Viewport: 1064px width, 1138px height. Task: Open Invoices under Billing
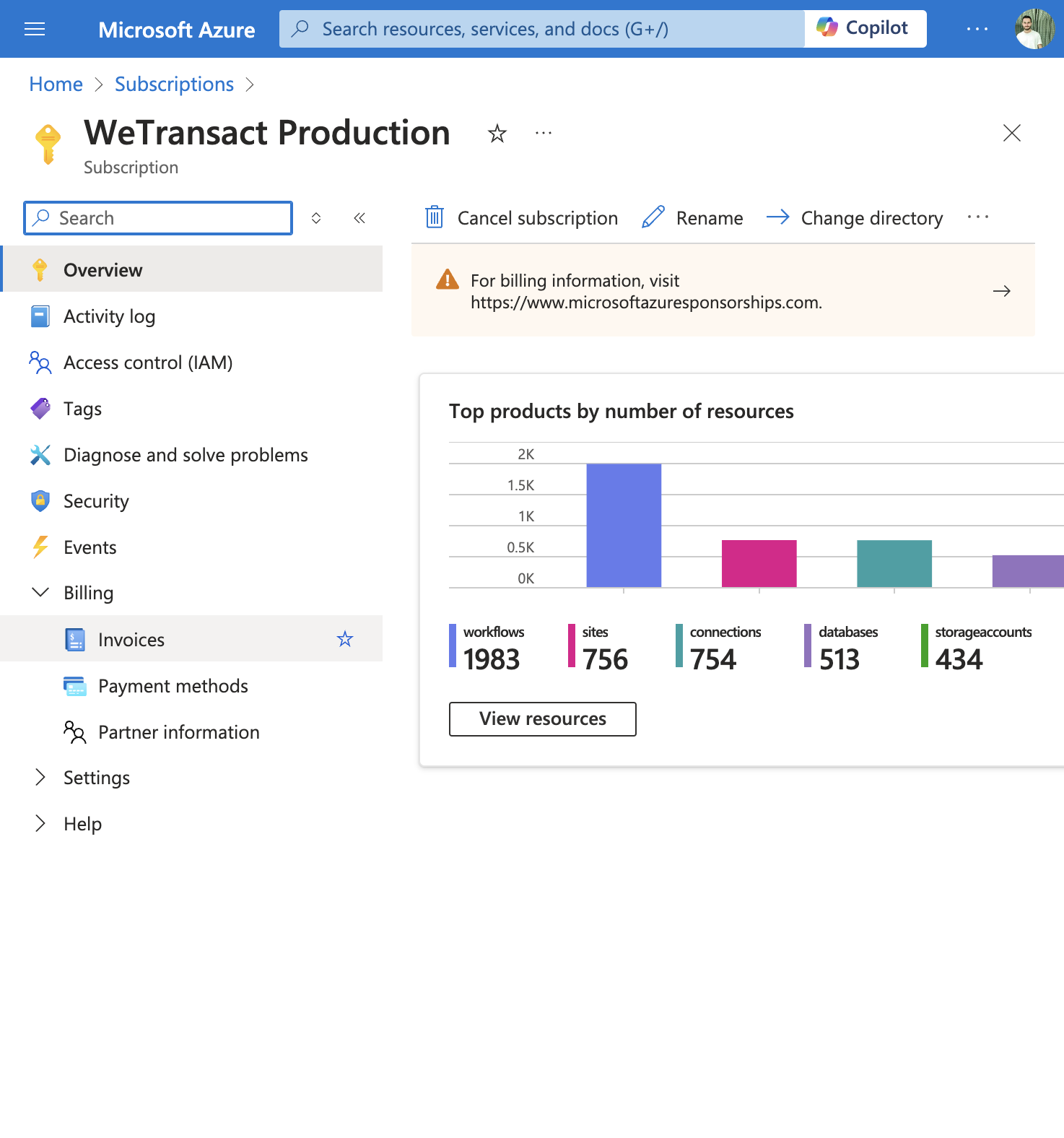191,639
